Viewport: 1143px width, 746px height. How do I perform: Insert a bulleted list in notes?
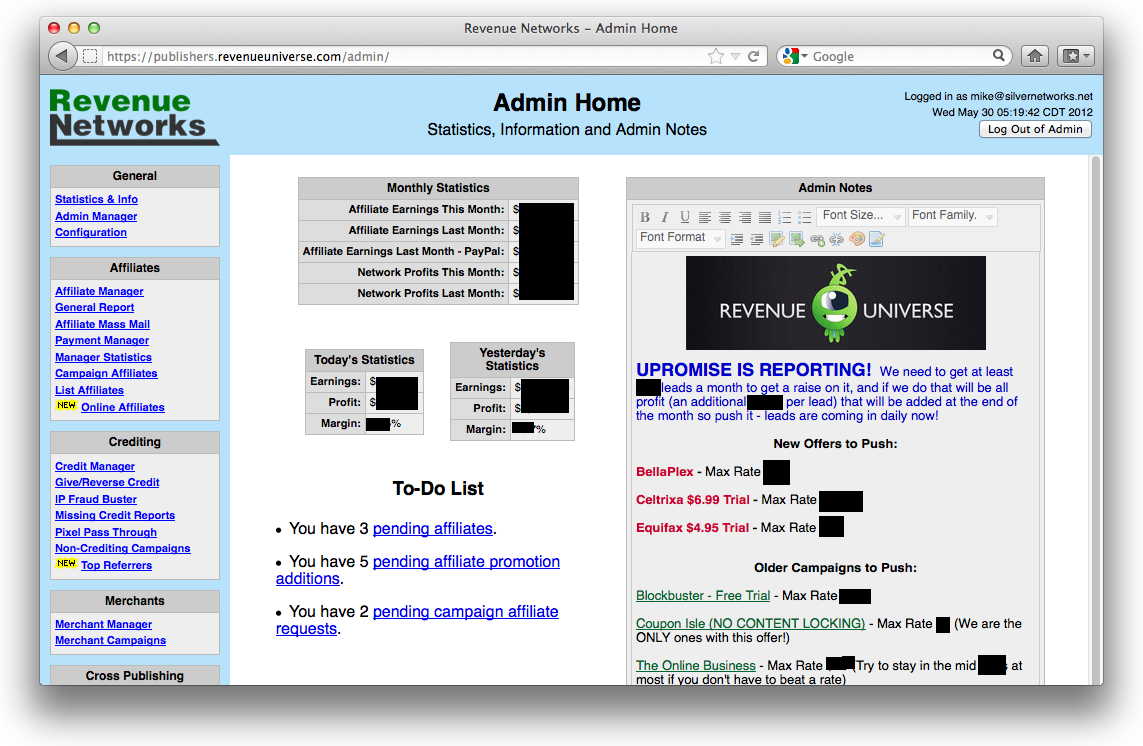pos(804,217)
